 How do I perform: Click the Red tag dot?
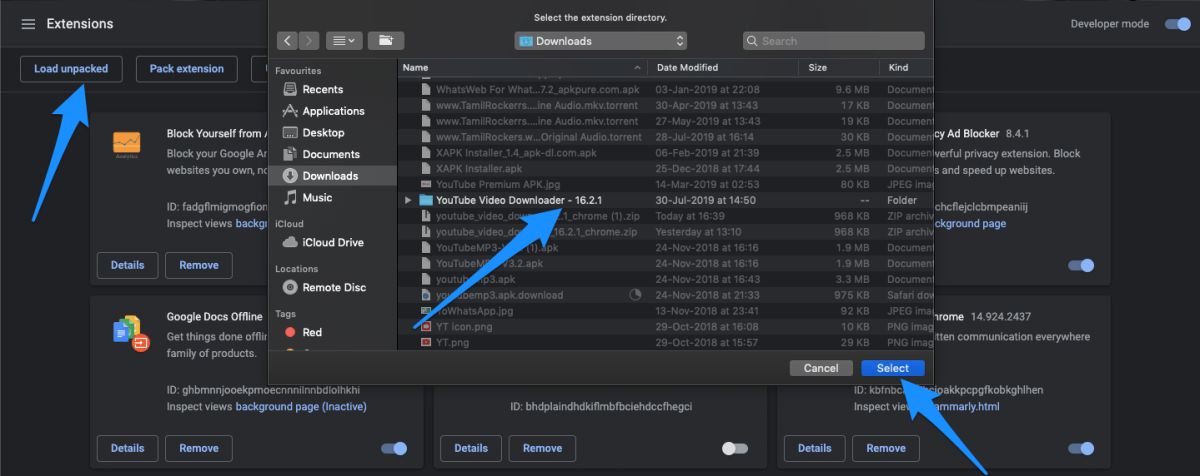[x=290, y=332]
